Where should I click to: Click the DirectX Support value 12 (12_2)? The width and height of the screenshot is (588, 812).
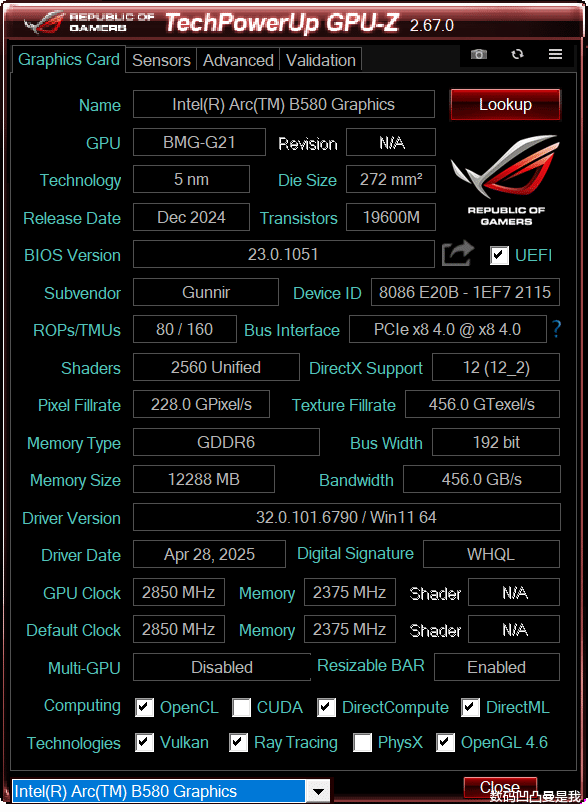[496, 367]
